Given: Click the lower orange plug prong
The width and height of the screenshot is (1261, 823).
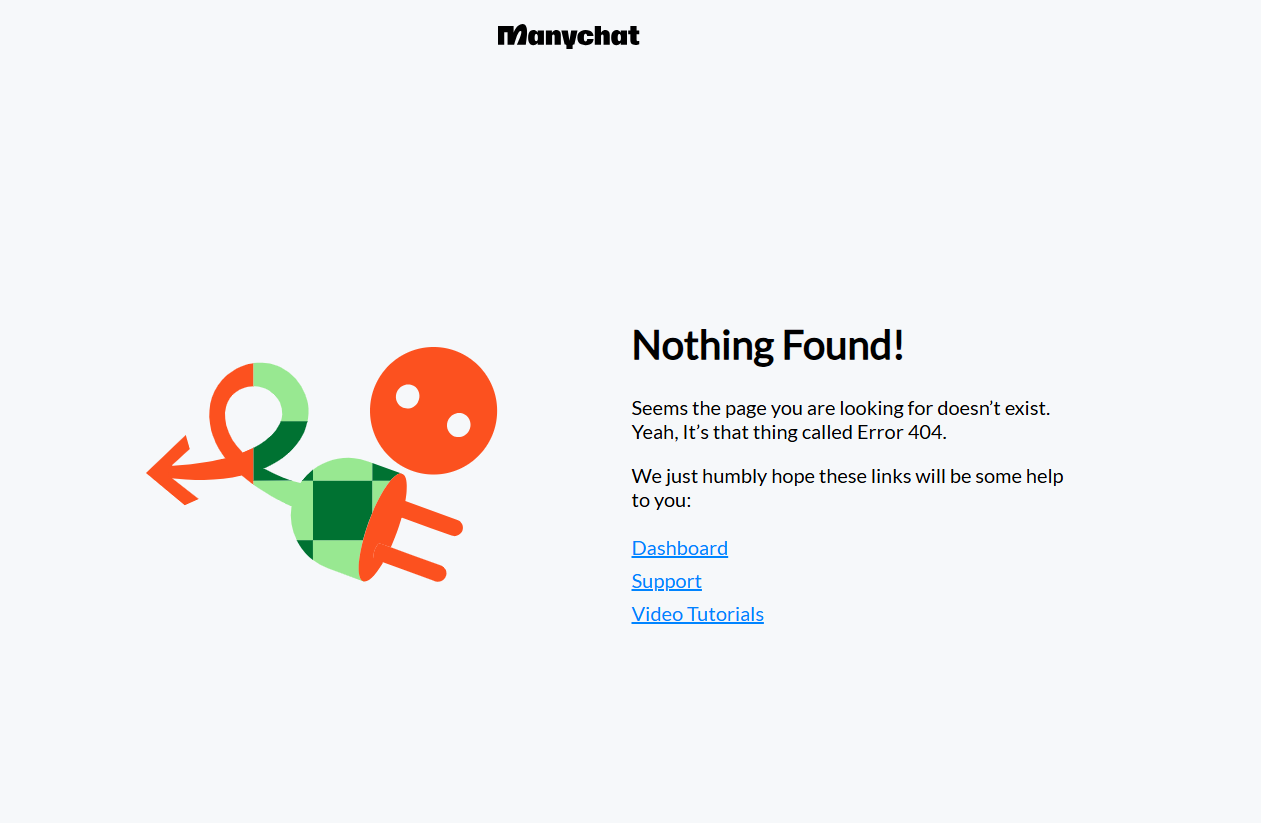Looking at the screenshot, I should [x=410, y=565].
